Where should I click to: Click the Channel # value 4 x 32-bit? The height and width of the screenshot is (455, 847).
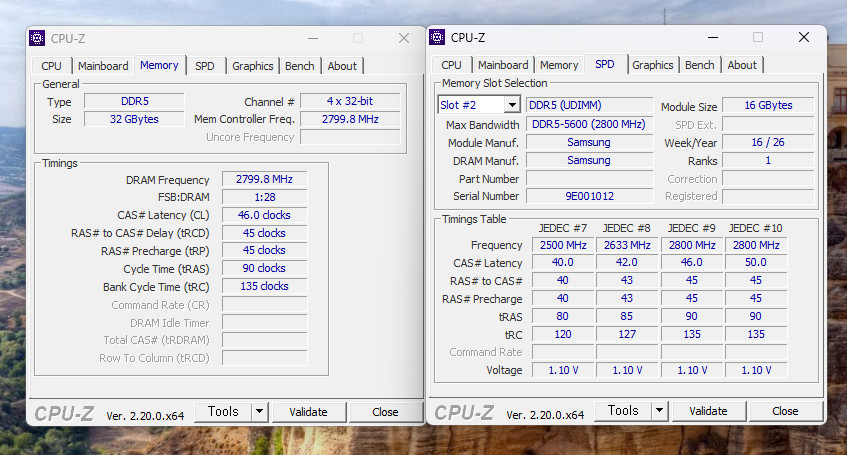(x=350, y=101)
